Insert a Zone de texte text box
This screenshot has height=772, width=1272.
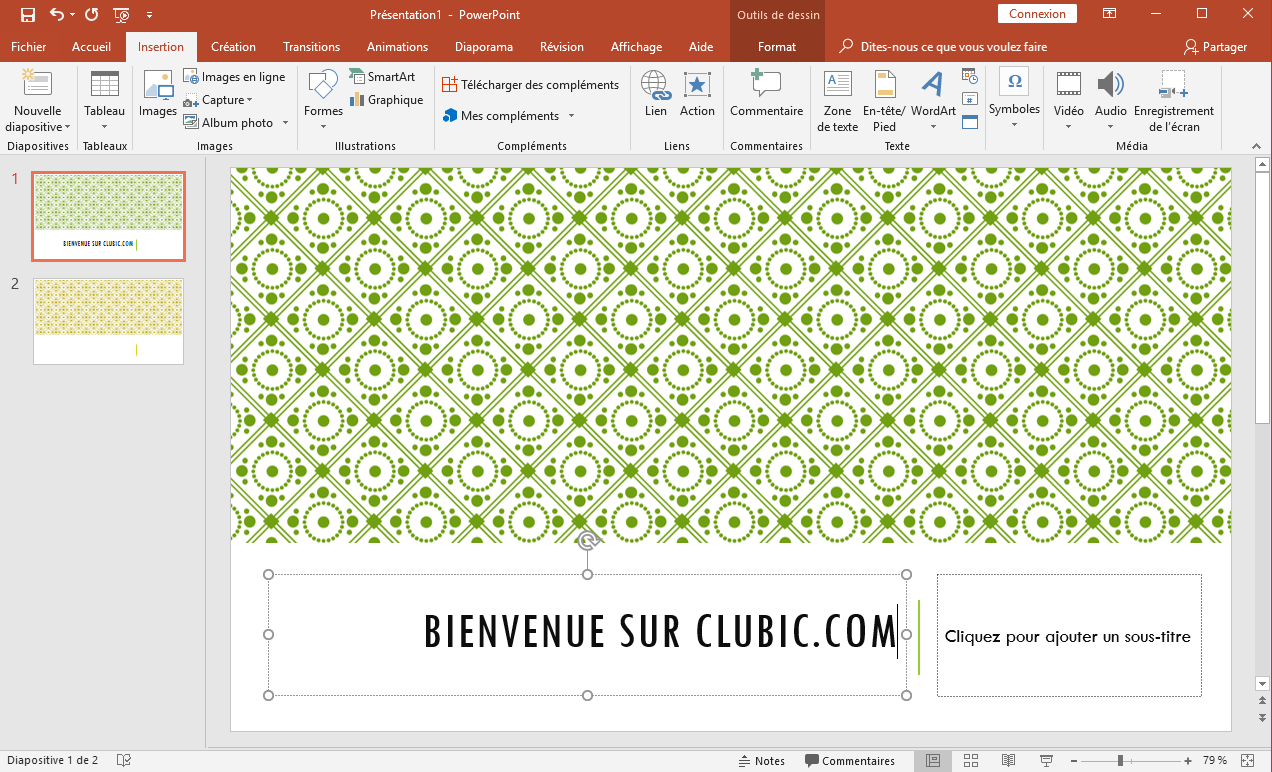point(838,101)
